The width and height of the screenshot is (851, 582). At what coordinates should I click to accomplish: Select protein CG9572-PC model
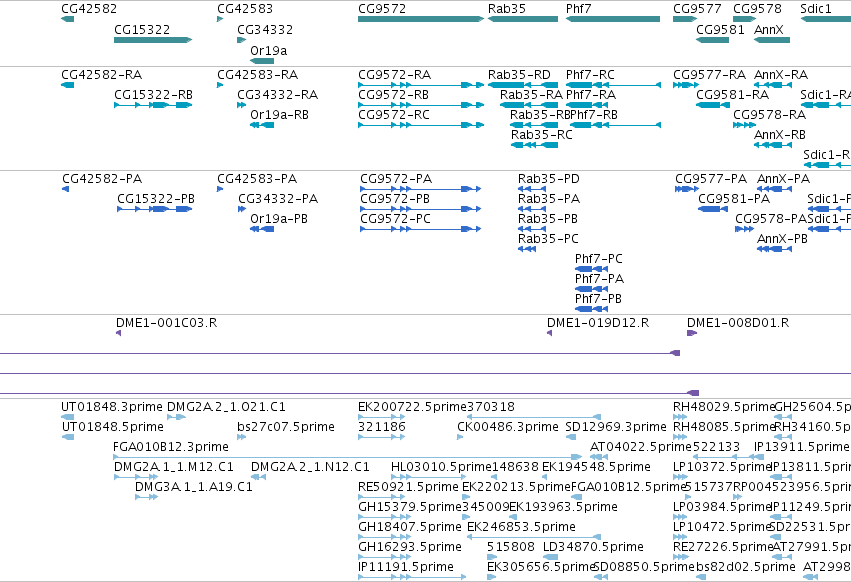click(x=421, y=229)
